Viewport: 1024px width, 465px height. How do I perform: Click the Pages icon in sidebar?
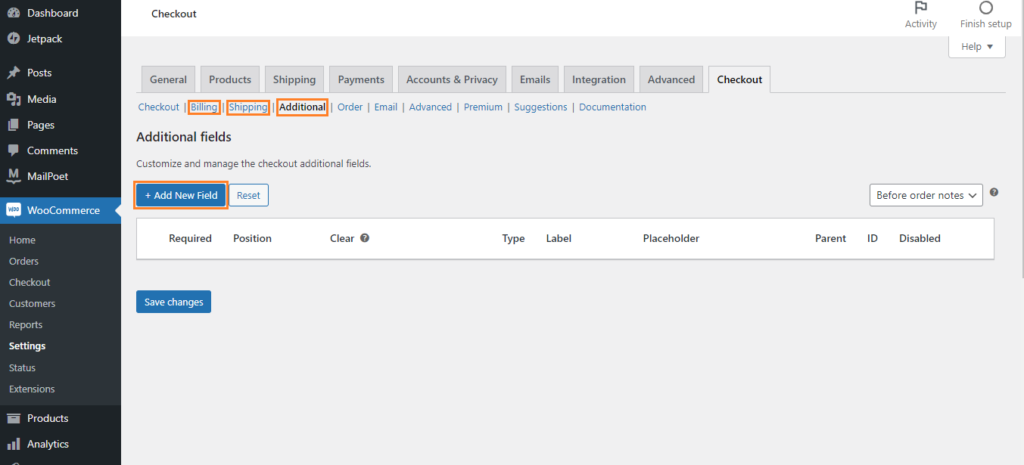pyautogui.click(x=13, y=125)
